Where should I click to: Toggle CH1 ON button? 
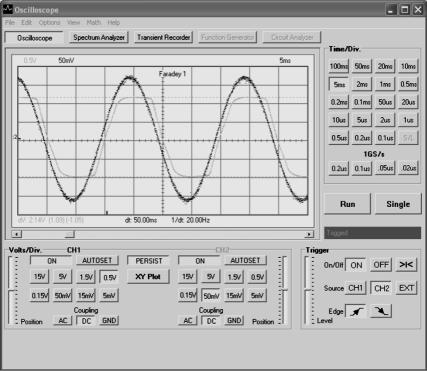pyautogui.click(x=52, y=261)
